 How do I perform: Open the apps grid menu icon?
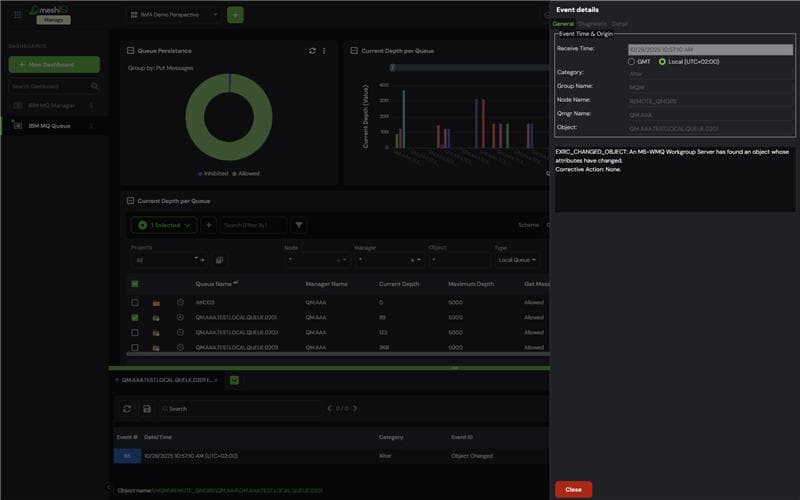pos(17,15)
